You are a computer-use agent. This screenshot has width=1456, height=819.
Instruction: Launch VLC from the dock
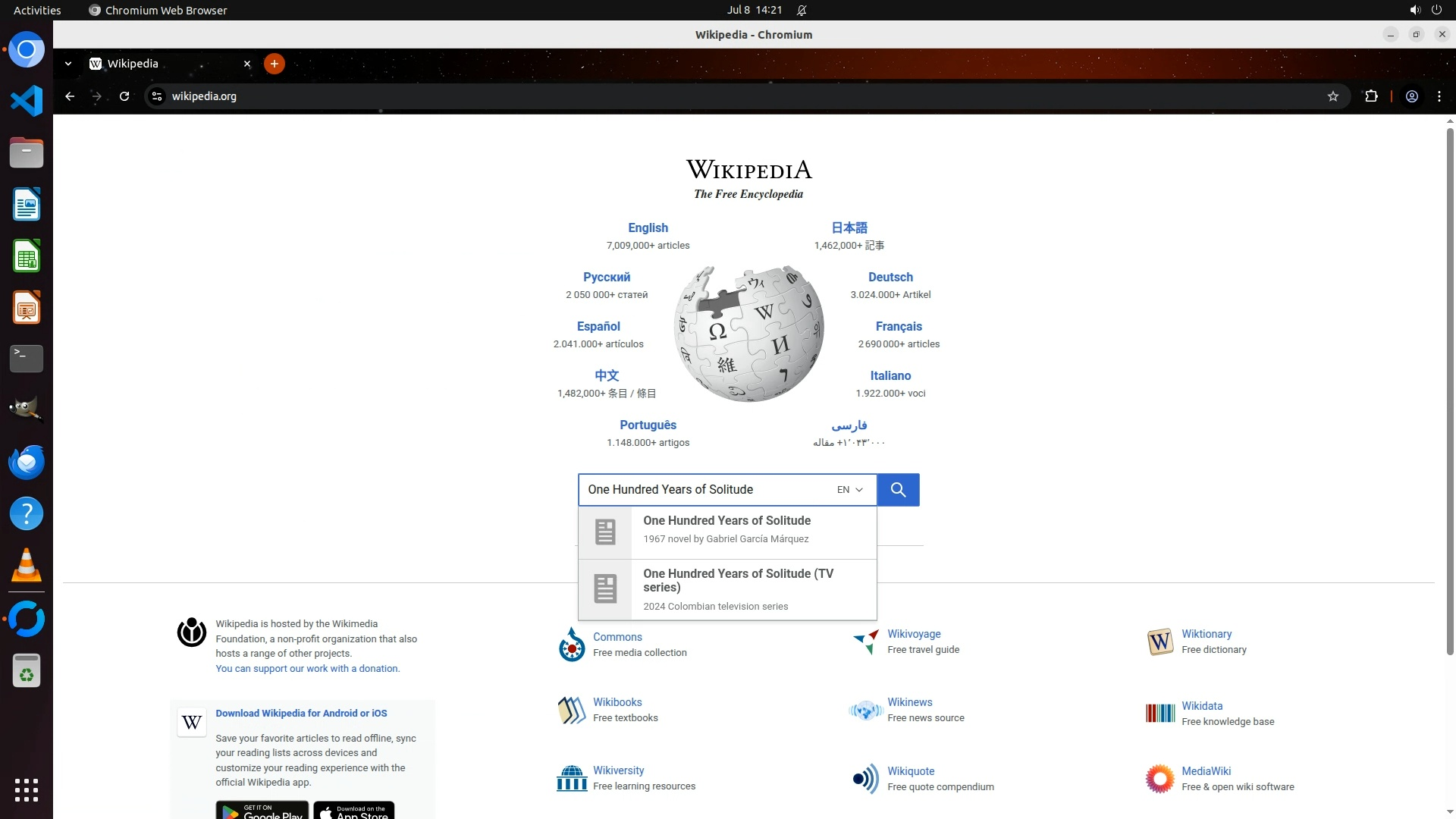coord(27,566)
